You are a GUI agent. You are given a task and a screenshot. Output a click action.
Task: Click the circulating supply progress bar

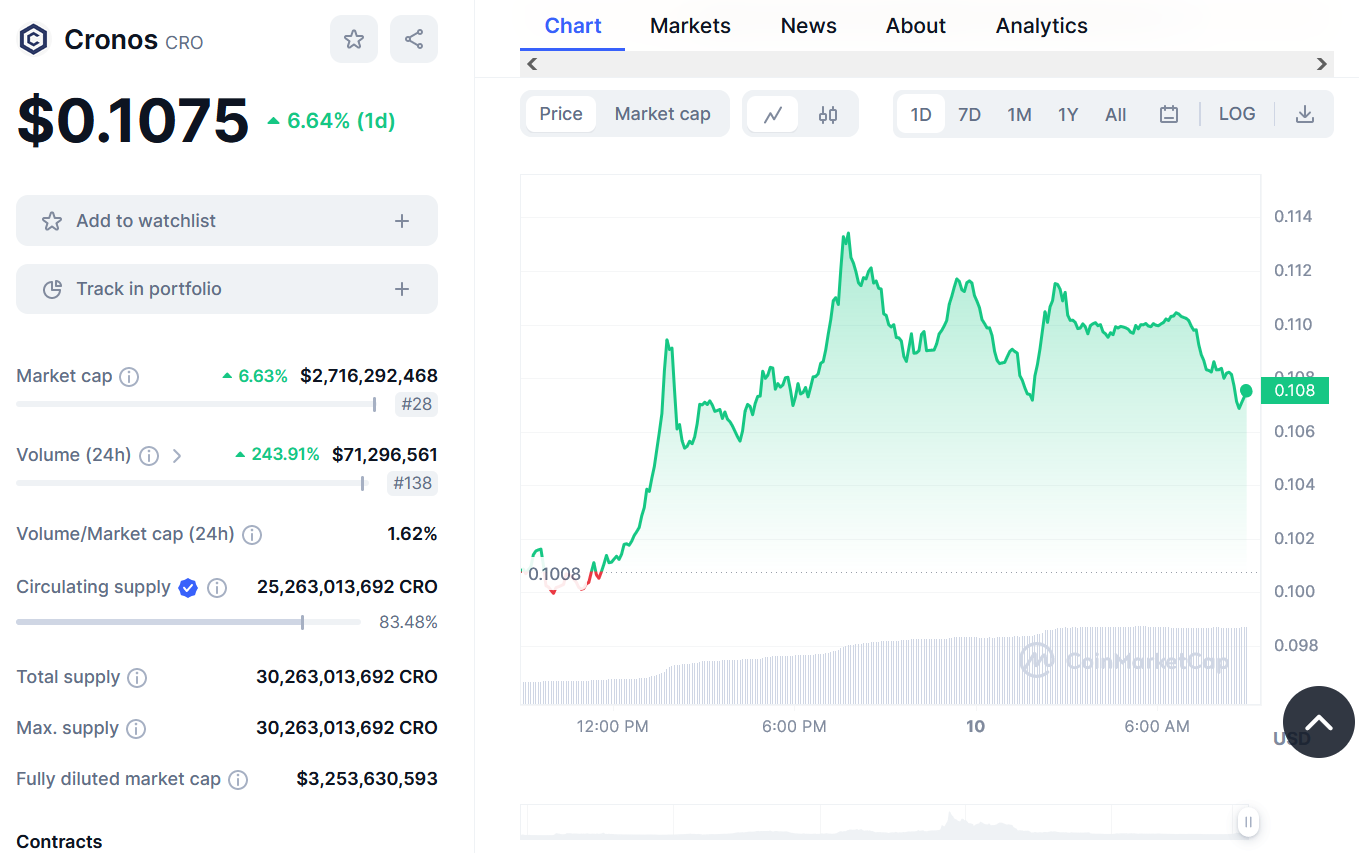point(188,622)
